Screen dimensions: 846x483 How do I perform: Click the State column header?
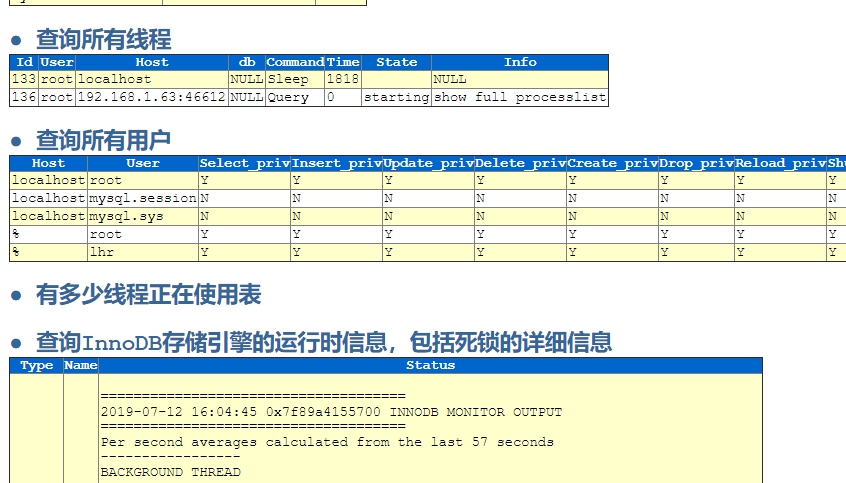pos(396,62)
